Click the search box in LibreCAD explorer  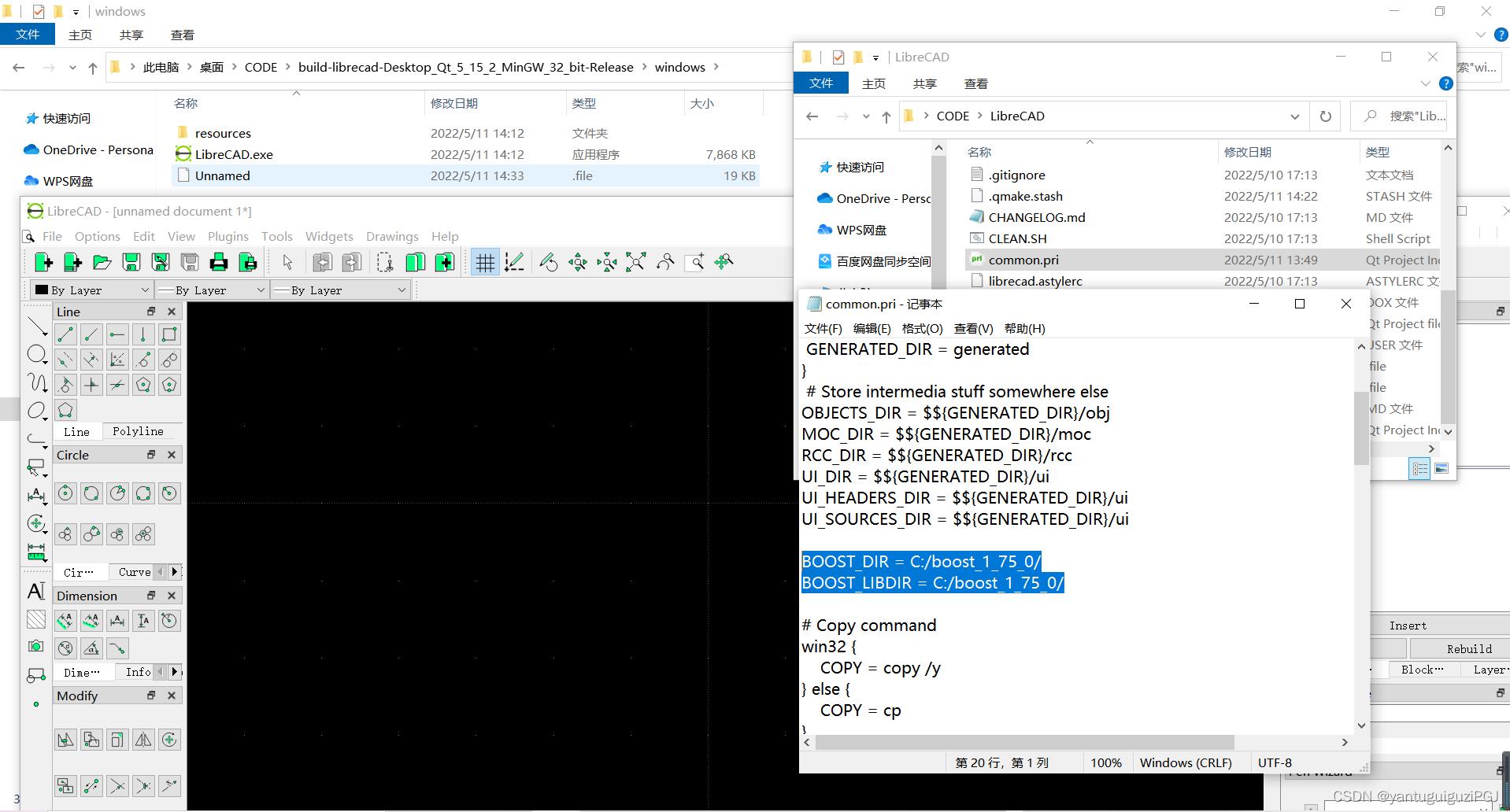(x=1399, y=116)
